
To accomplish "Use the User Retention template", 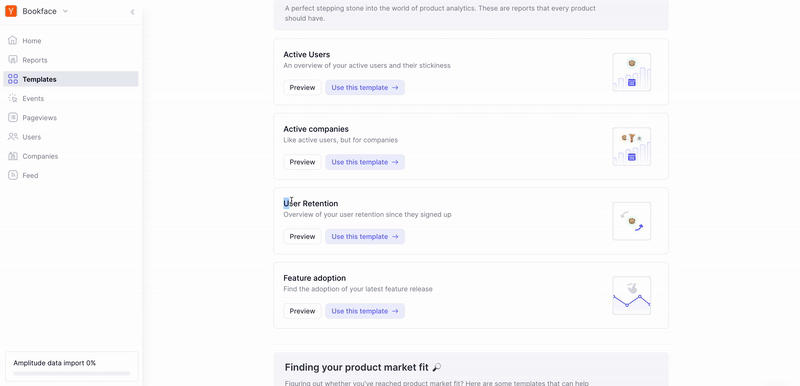I will tap(365, 236).
